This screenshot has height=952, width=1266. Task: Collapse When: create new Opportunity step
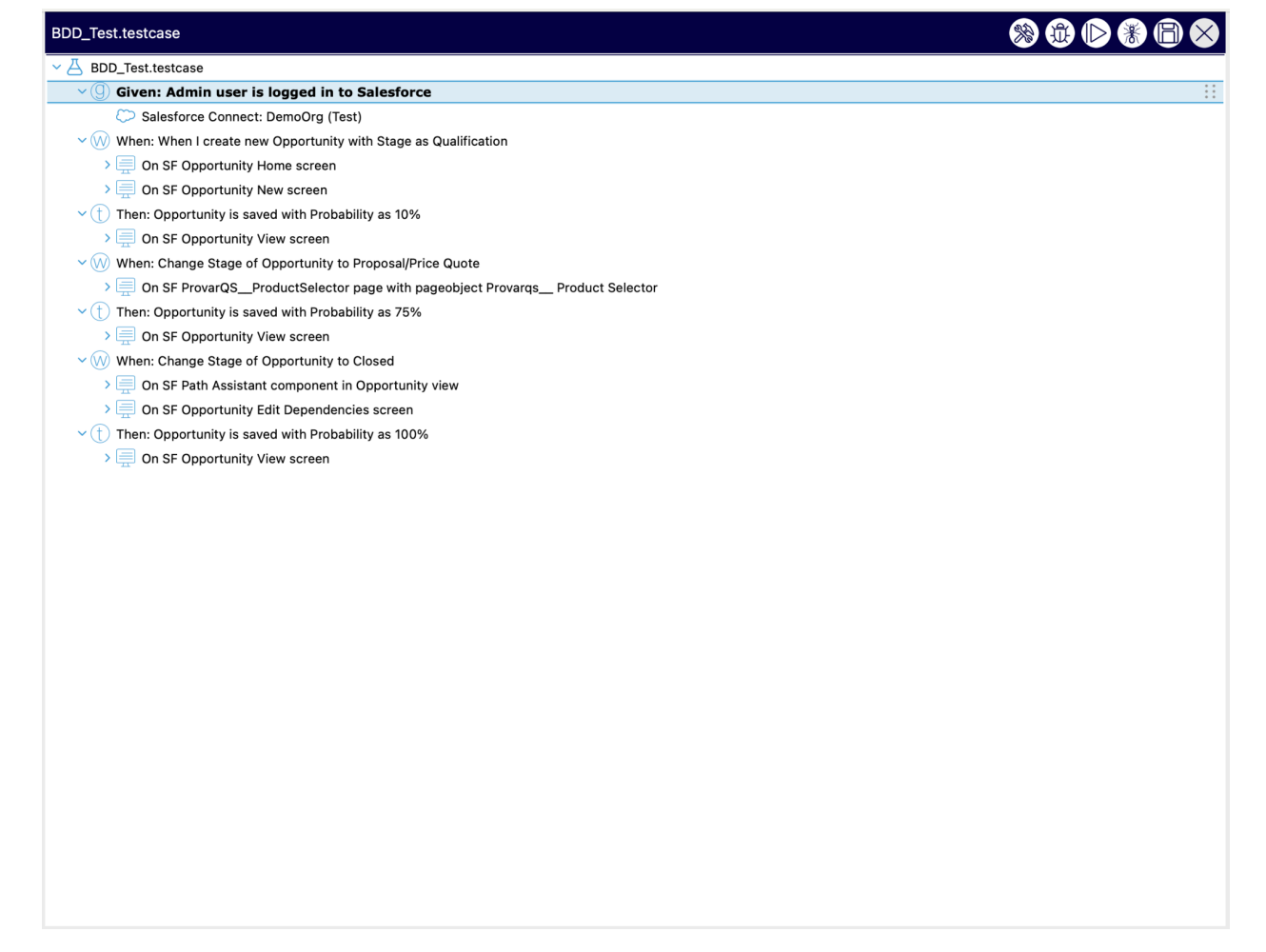coord(82,141)
